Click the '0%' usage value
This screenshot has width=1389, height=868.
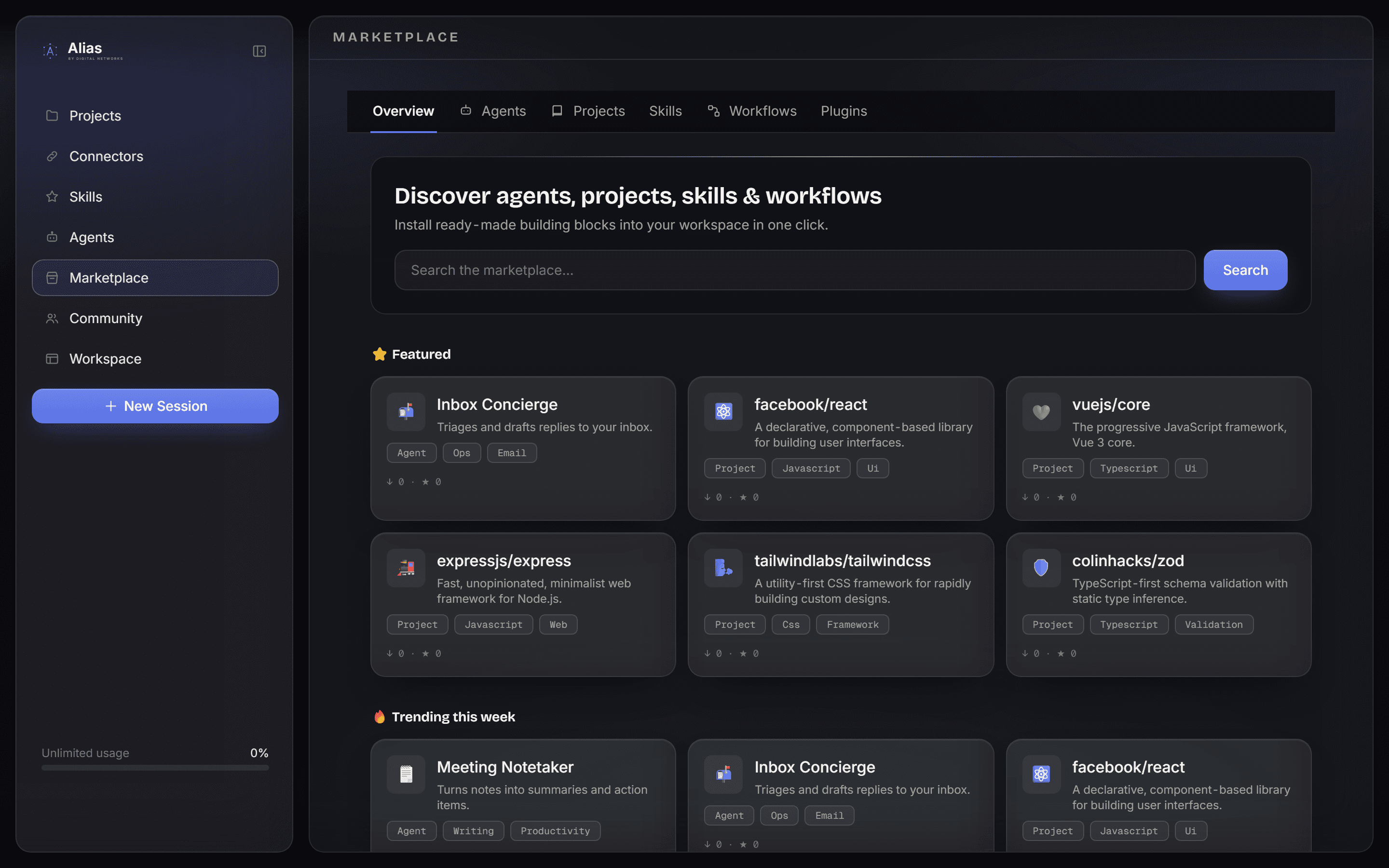[x=259, y=753]
